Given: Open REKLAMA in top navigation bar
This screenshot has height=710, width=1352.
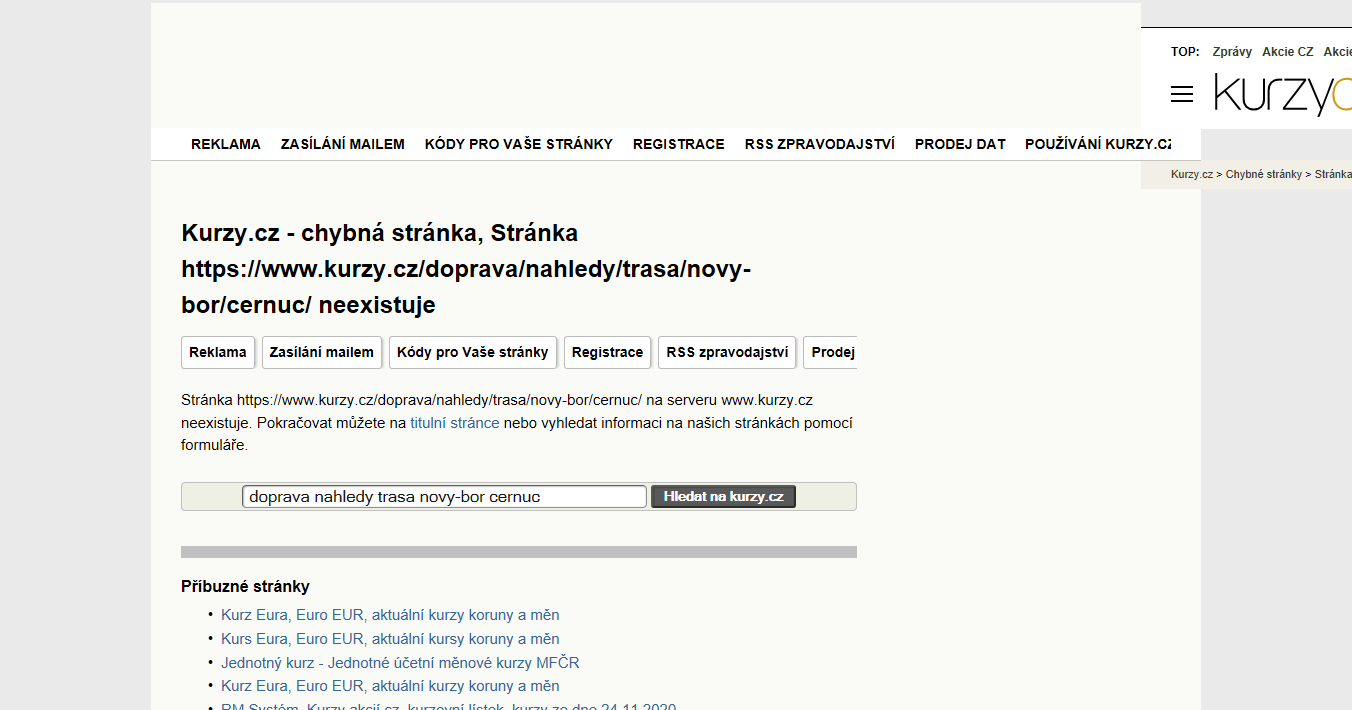Looking at the screenshot, I should tap(226, 144).
